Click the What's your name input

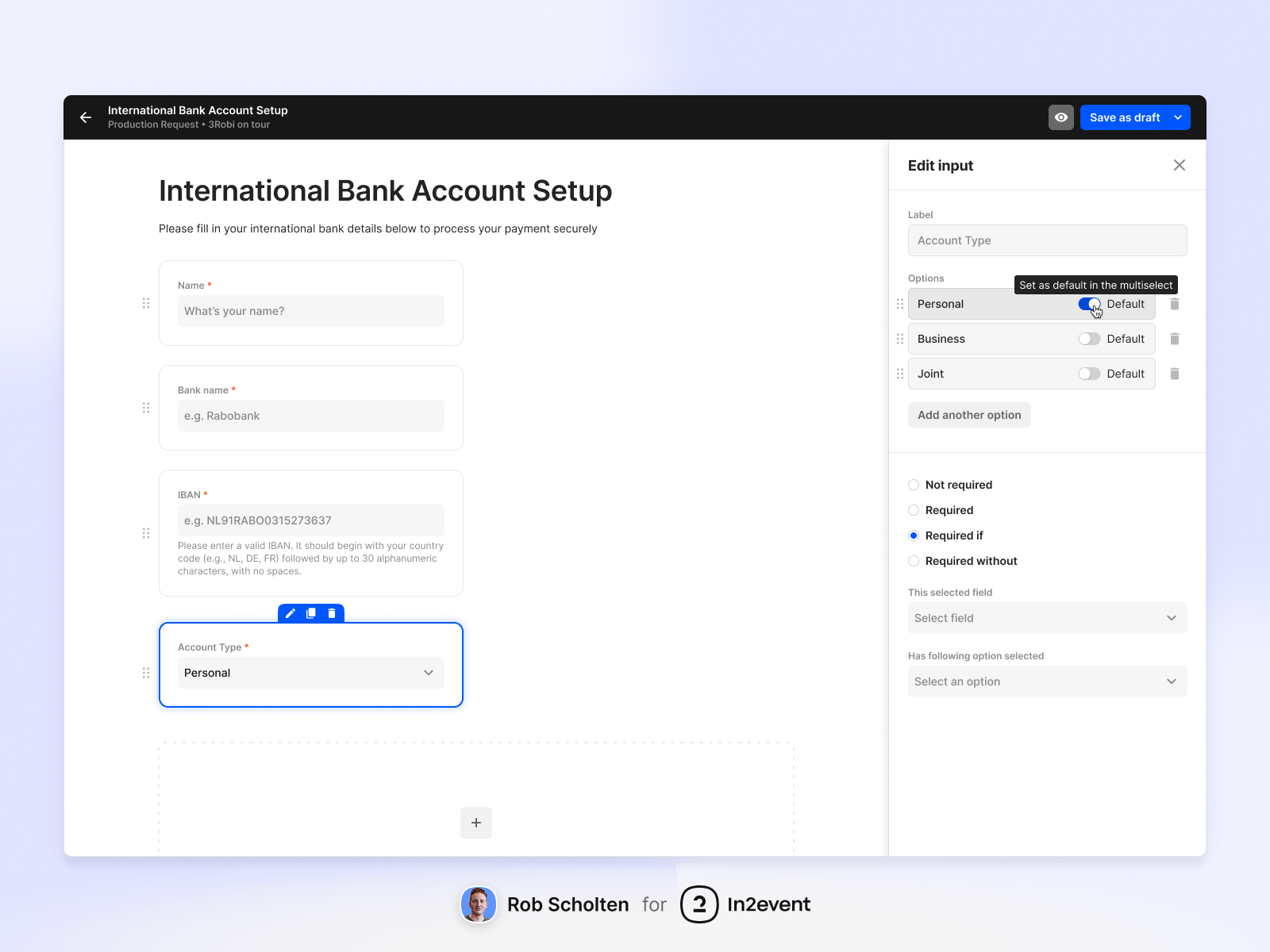(x=311, y=311)
